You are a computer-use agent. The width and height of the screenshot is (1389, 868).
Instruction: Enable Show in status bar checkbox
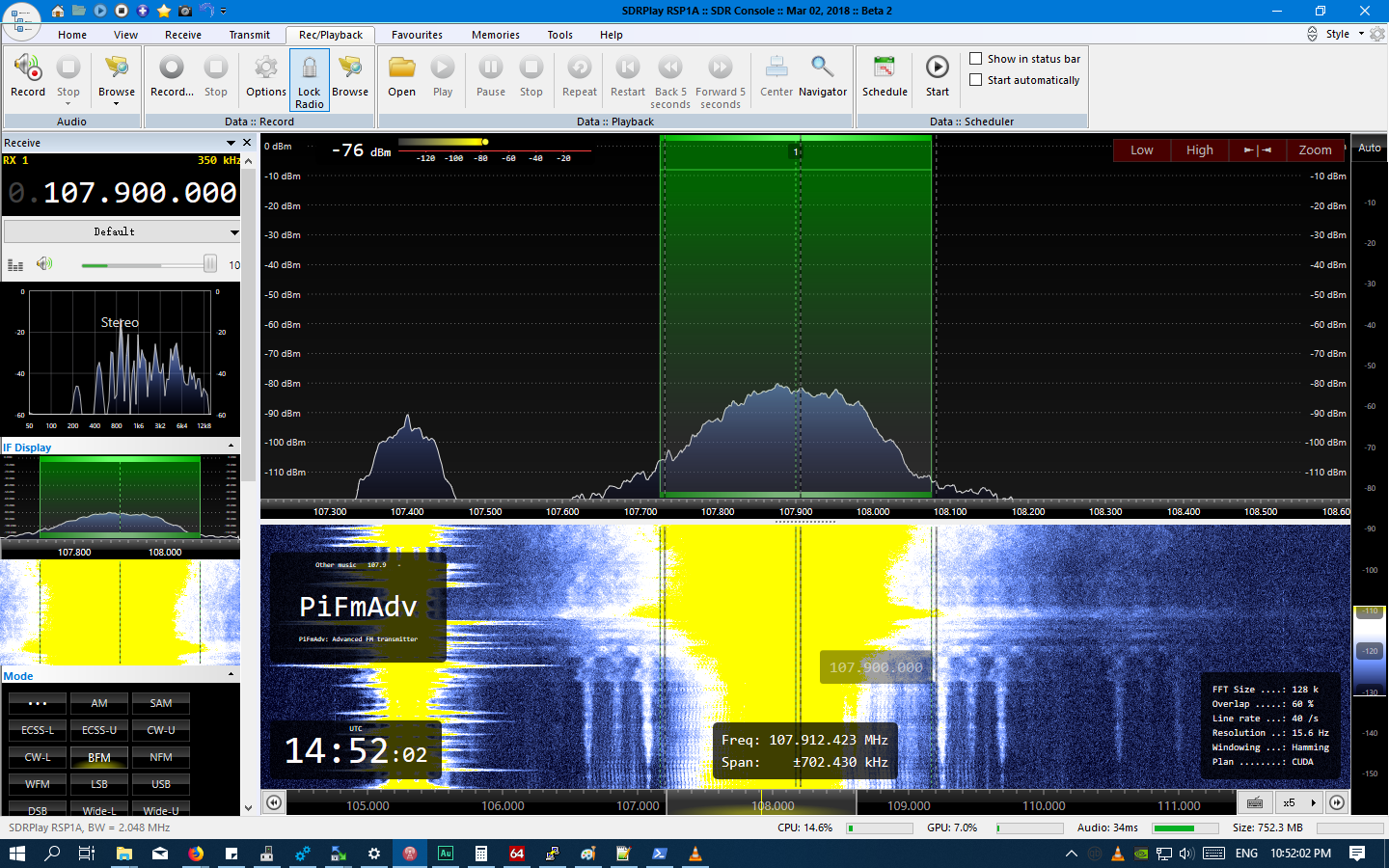tap(976, 59)
